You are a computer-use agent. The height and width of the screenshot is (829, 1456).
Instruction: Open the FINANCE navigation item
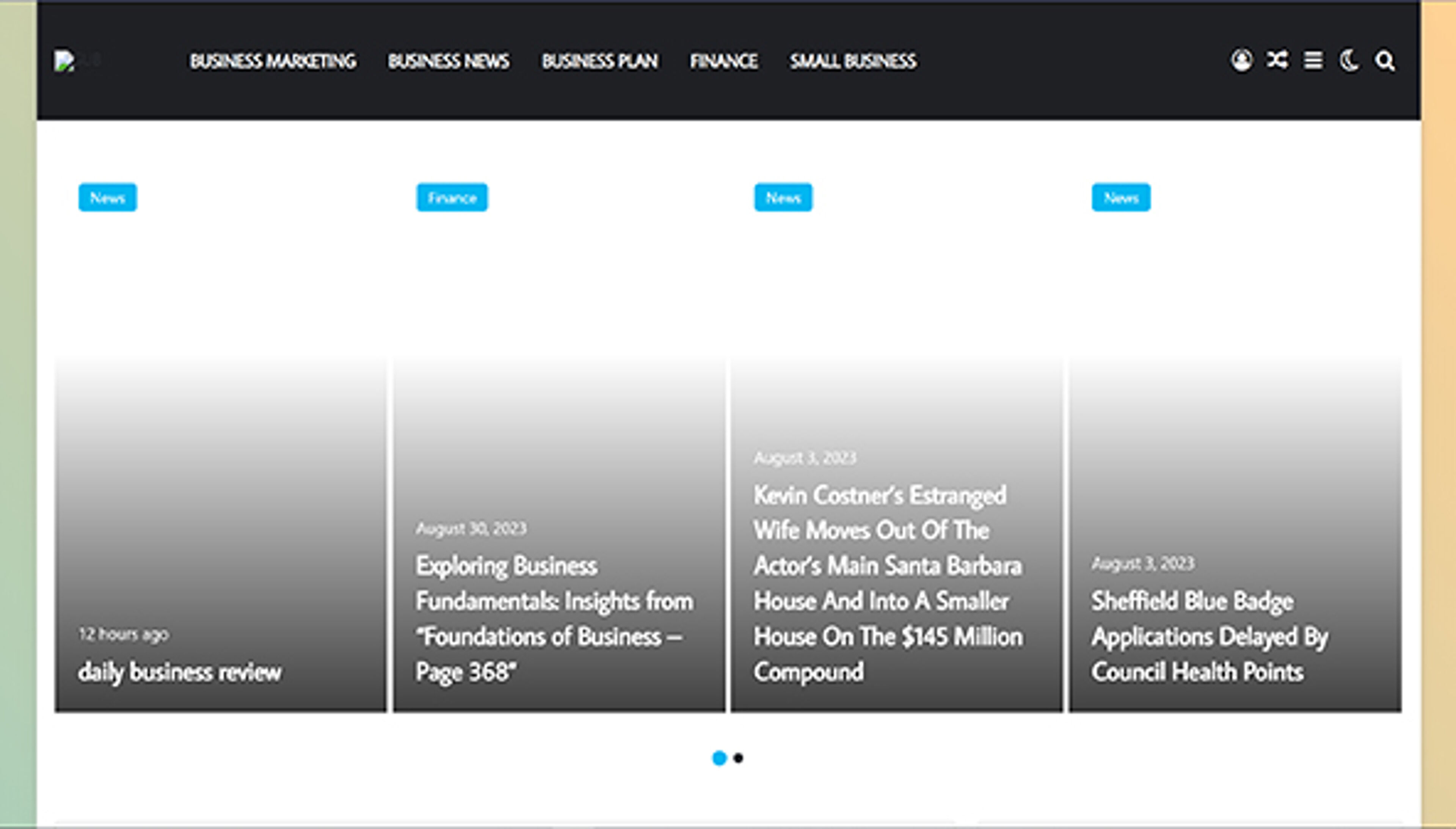(x=723, y=61)
